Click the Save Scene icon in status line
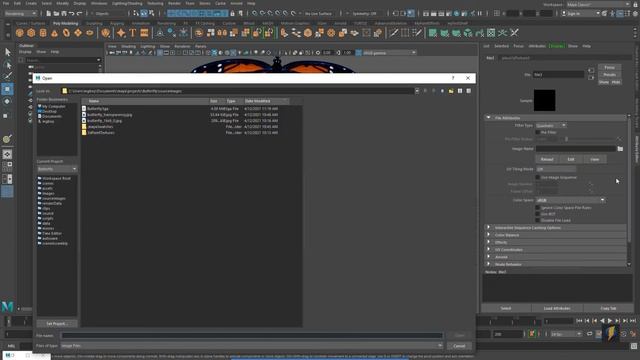The width and height of the screenshot is (640, 360). pyautogui.click(x=64, y=13)
